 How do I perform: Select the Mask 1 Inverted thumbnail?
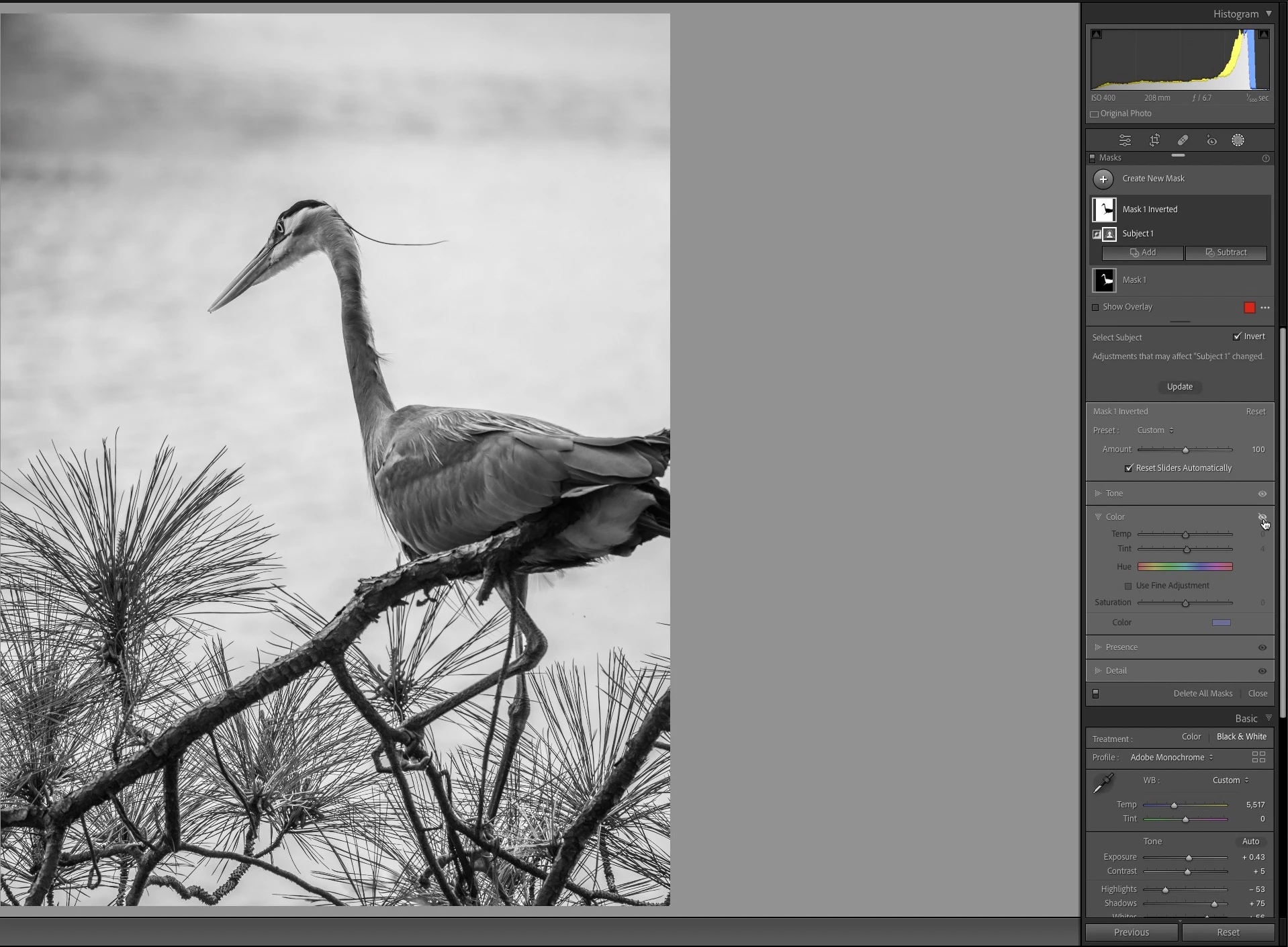tap(1104, 210)
